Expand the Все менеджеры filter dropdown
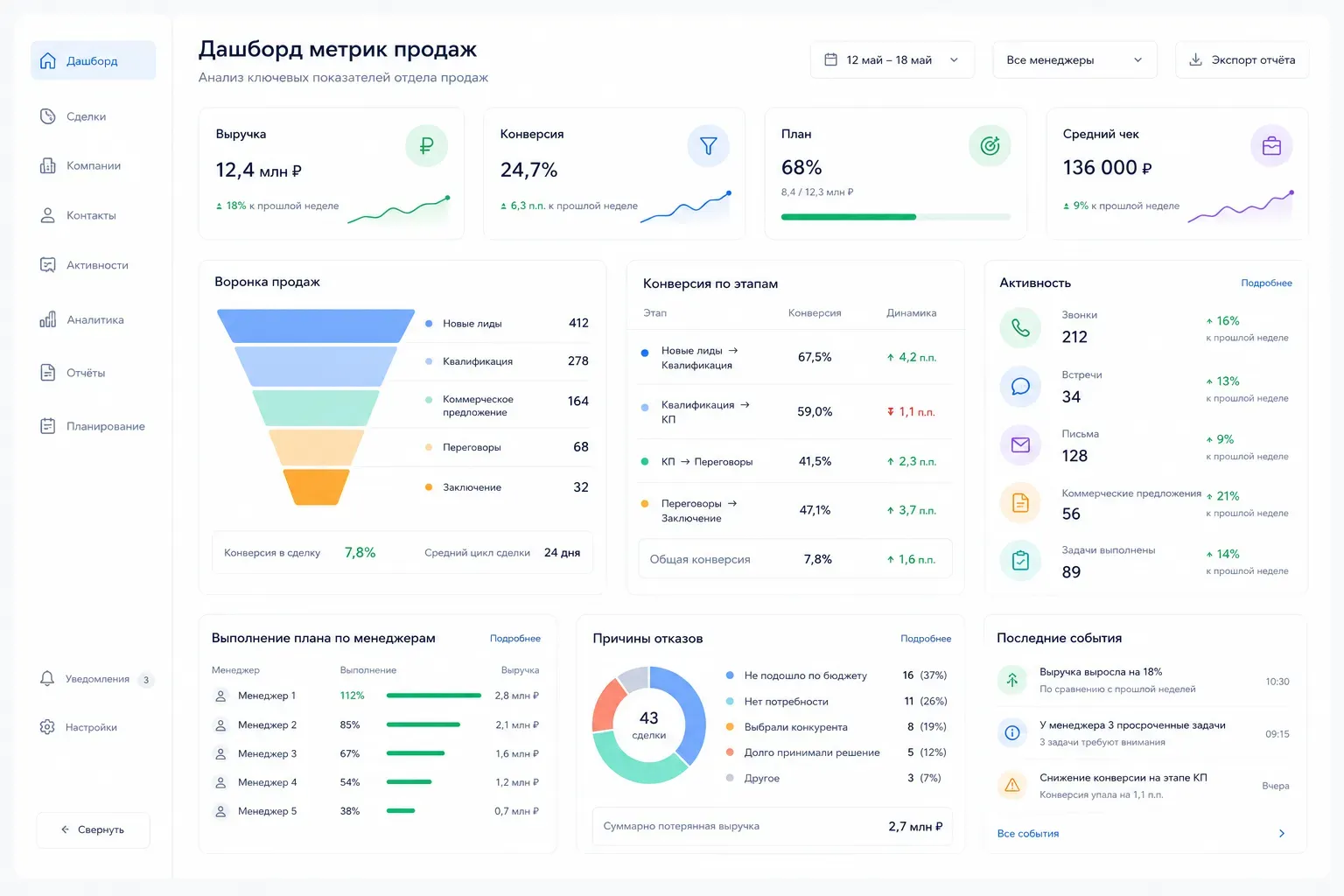This screenshot has height=896, width=1344. 1074,60
